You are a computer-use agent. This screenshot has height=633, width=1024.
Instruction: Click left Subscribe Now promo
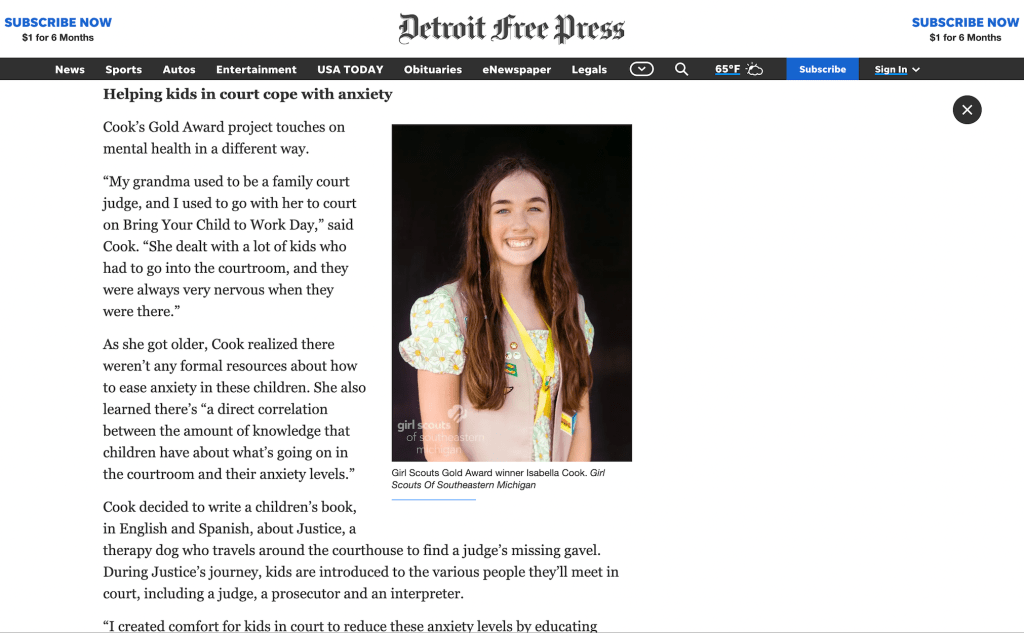(x=58, y=29)
